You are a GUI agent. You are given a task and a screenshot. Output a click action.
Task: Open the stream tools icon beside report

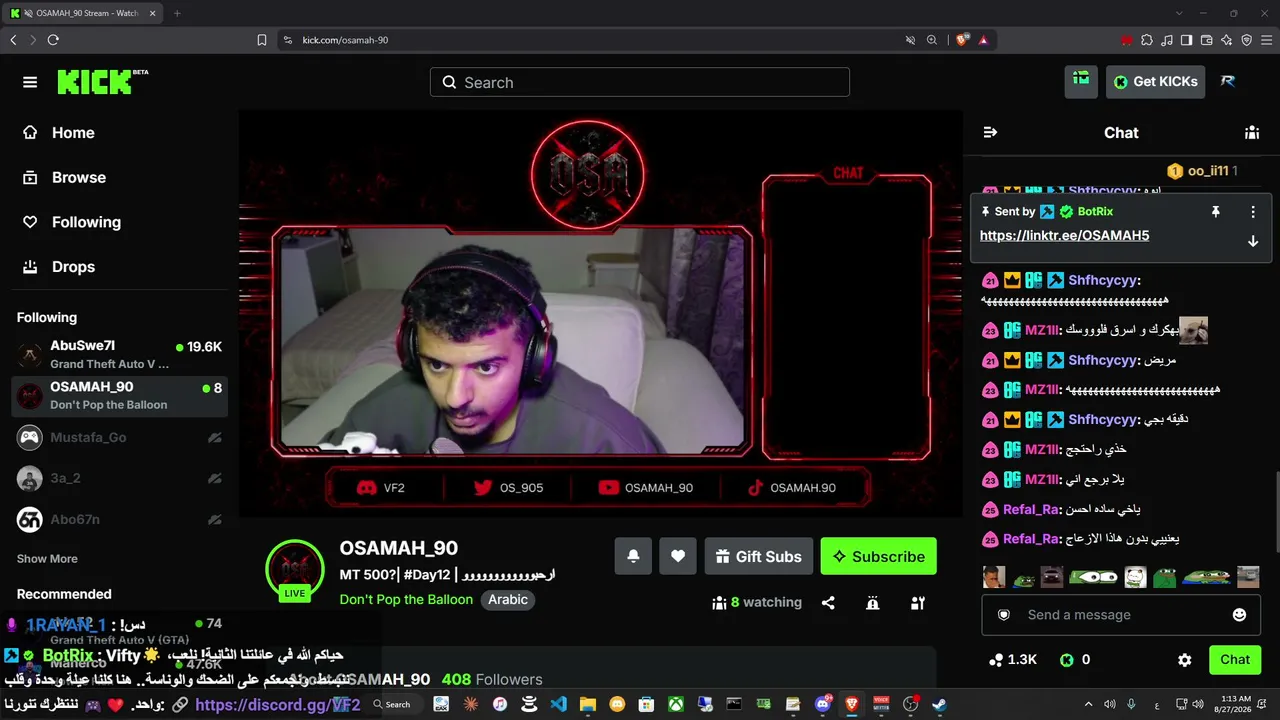tap(918, 603)
